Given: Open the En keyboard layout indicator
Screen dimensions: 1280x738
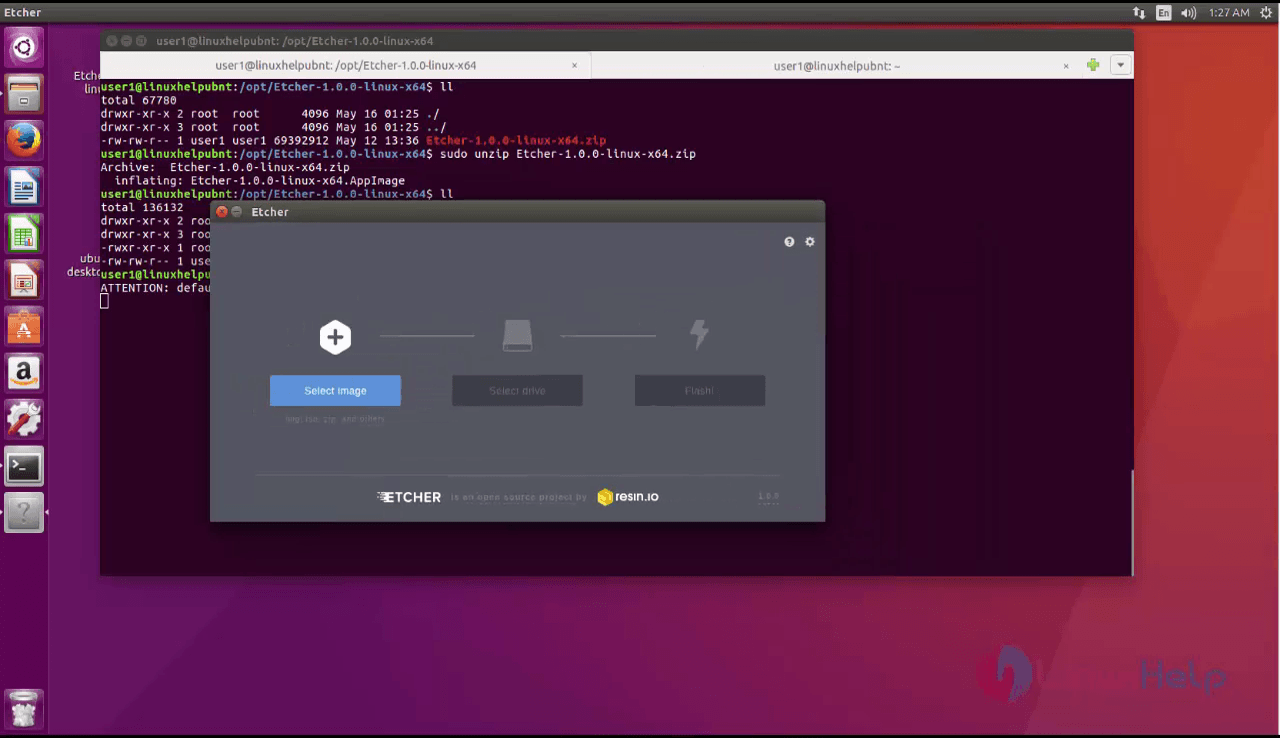Looking at the screenshot, I should click(x=1164, y=12).
